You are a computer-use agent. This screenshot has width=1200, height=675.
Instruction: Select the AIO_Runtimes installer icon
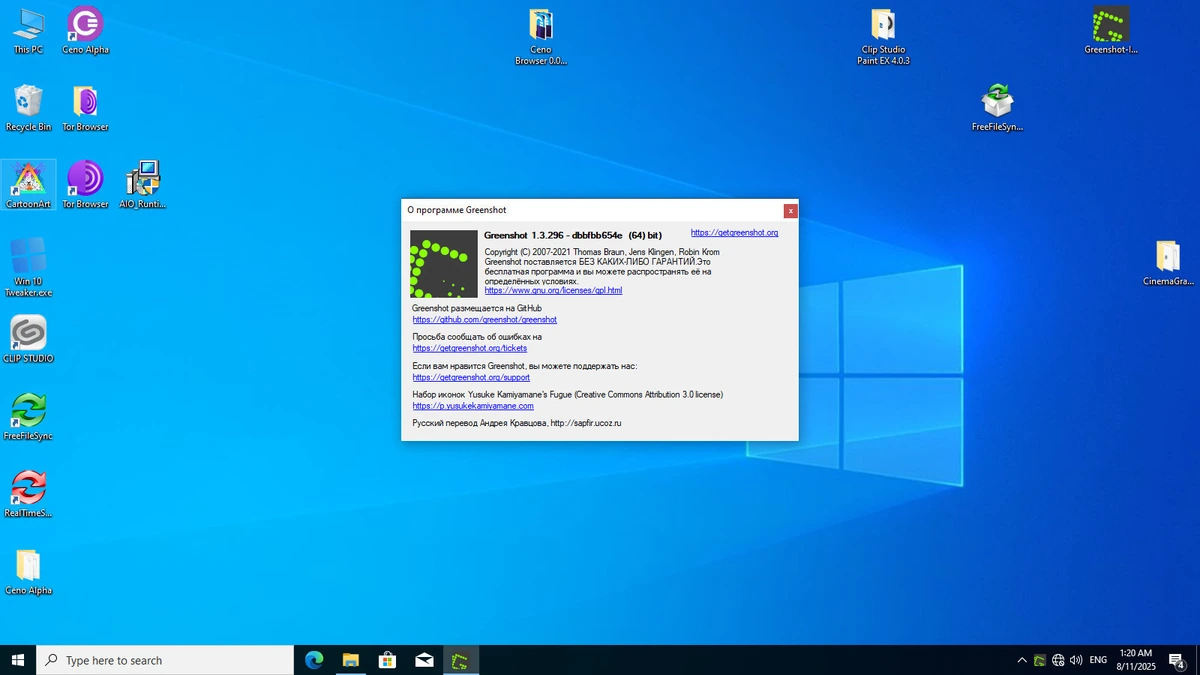coord(142,184)
